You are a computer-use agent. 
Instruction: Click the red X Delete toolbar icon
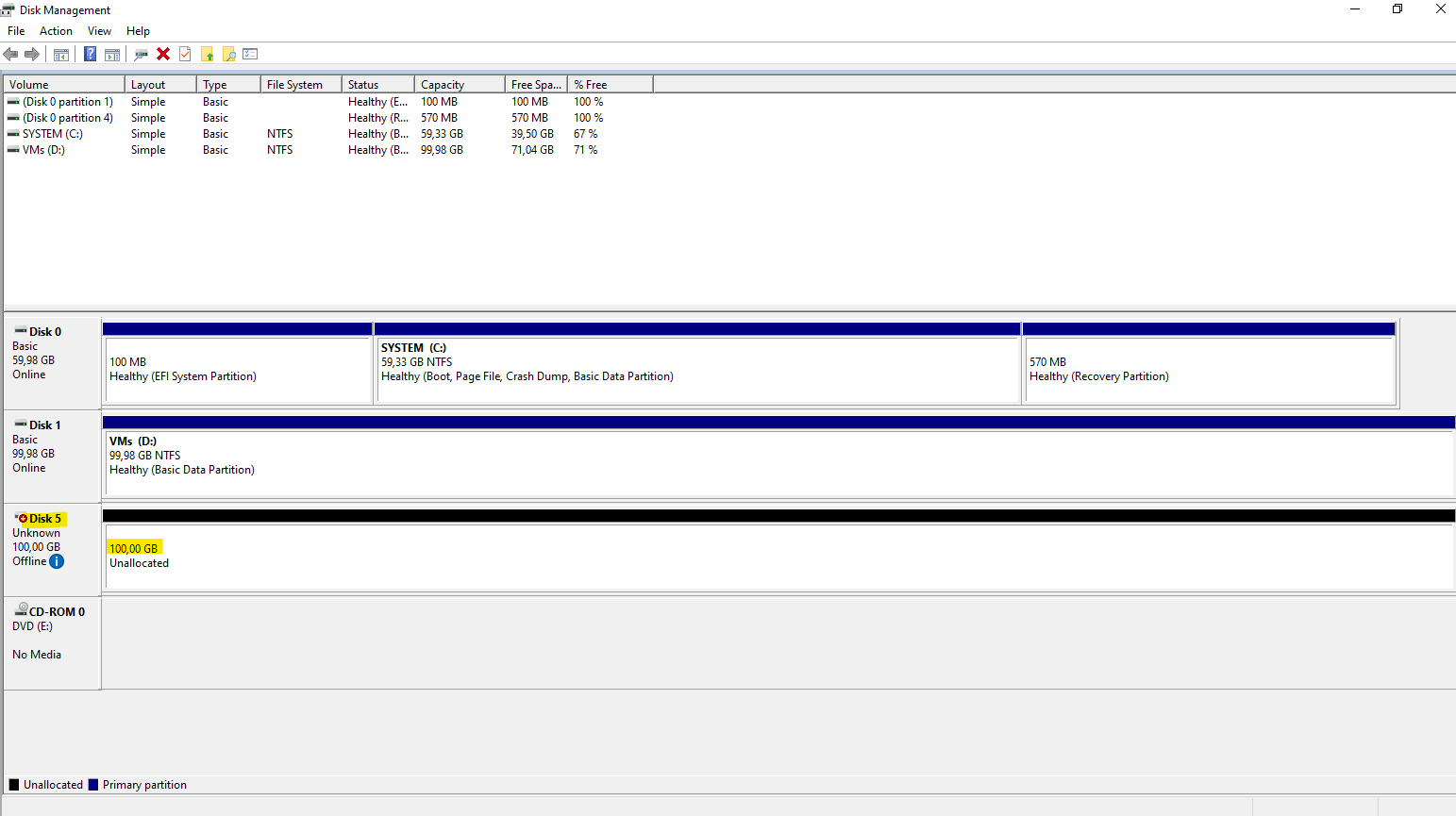[x=163, y=54]
